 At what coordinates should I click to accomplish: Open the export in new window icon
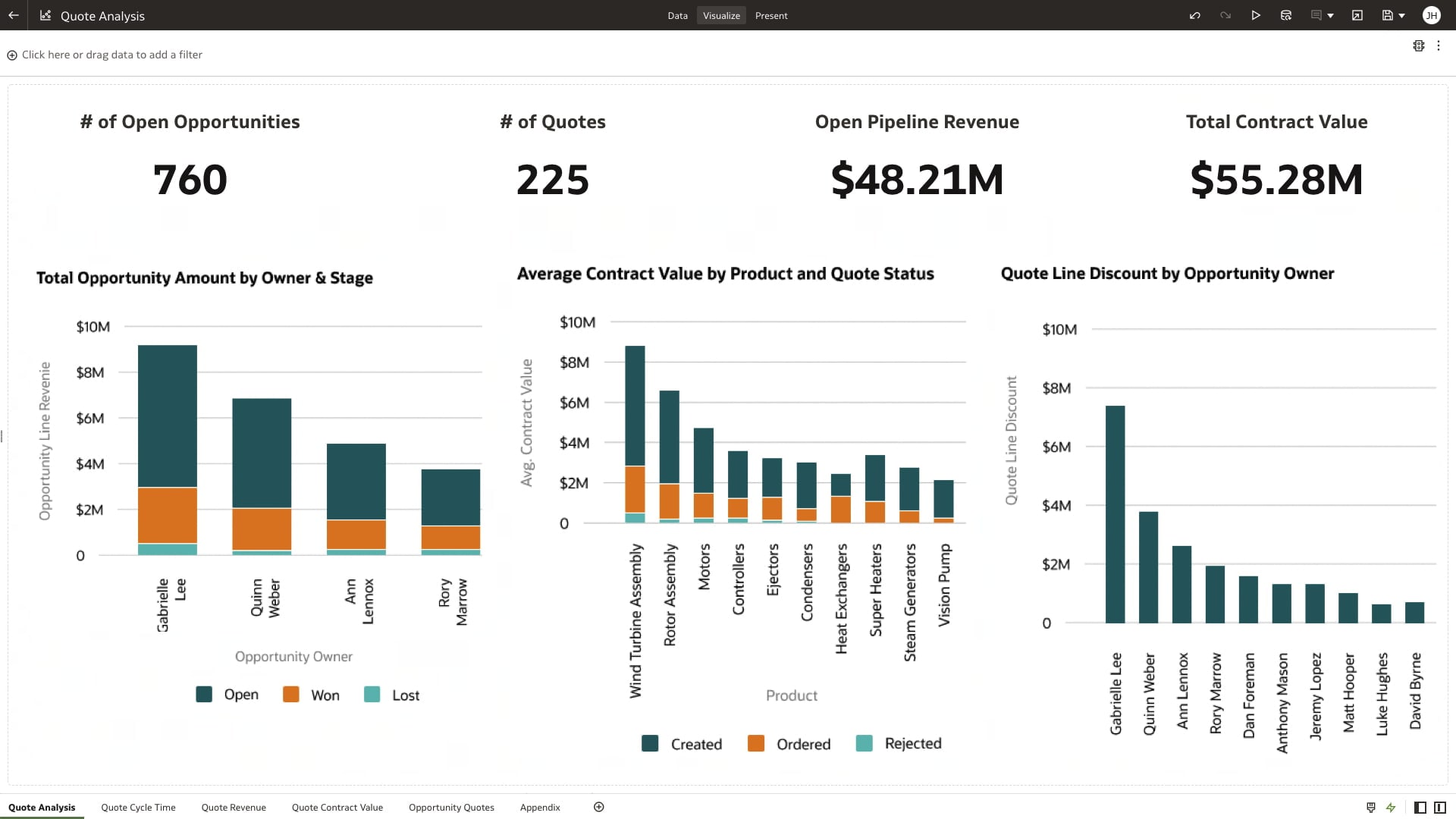point(1357,15)
